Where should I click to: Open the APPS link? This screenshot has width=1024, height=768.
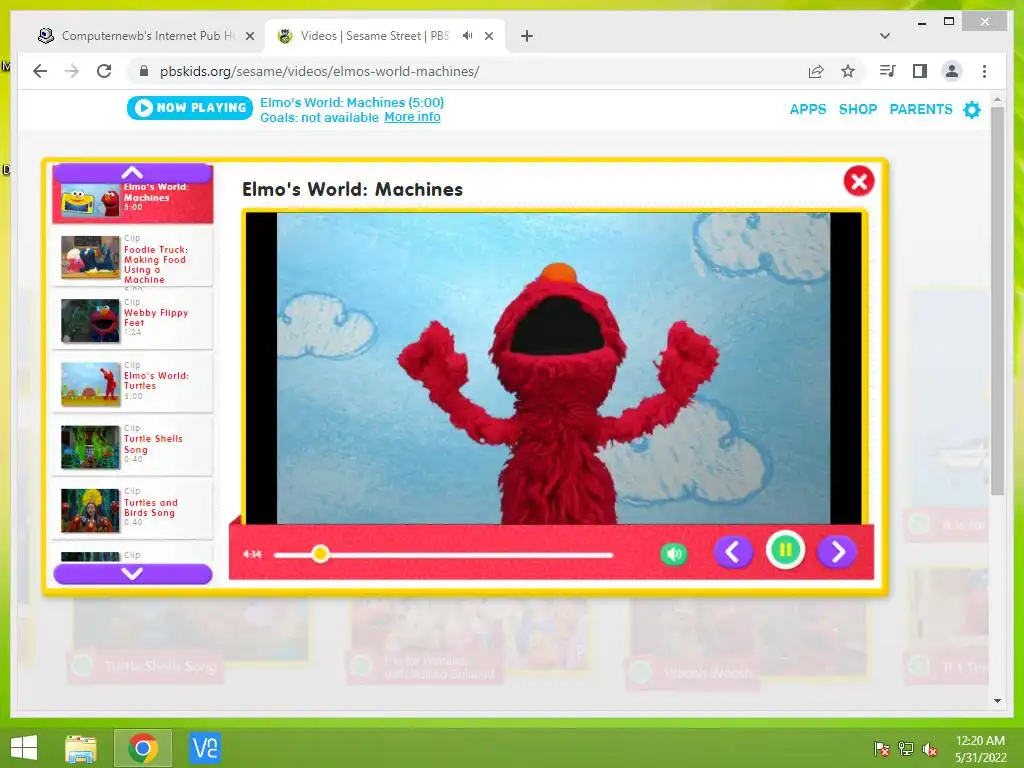tap(808, 109)
